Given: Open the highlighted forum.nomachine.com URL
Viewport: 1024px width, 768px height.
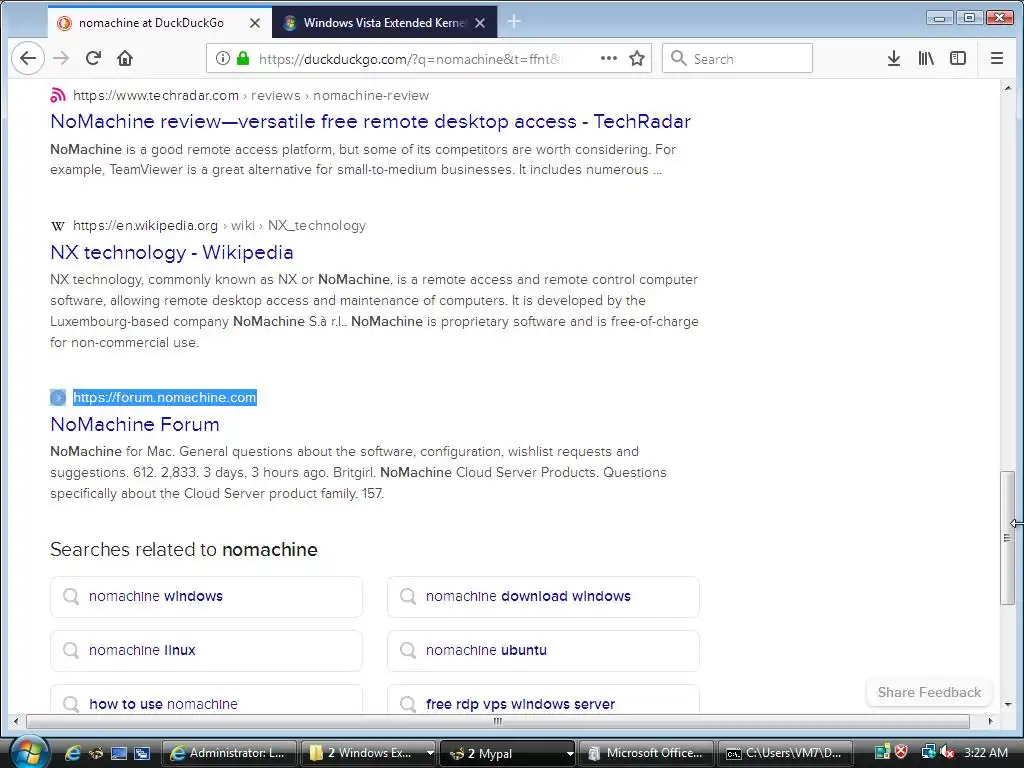Looking at the screenshot, I should click(x=165, y=398).
